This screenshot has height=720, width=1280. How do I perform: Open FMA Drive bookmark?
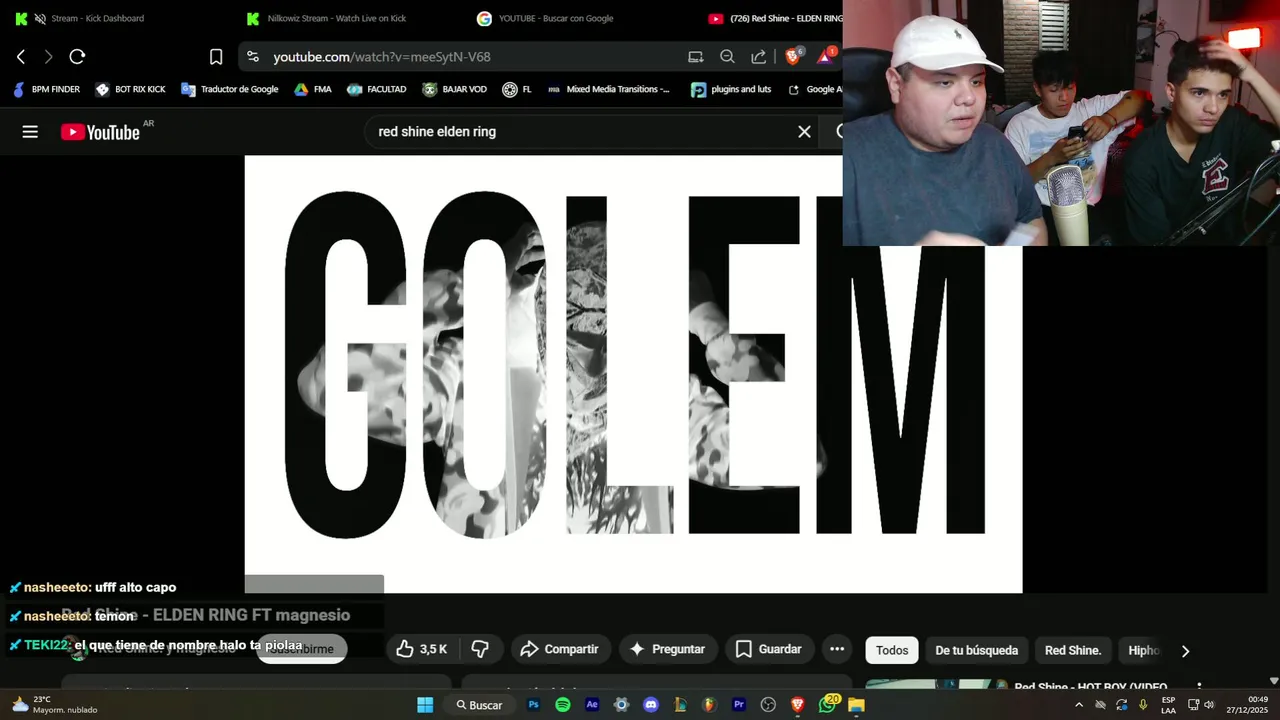pos(313,89)
